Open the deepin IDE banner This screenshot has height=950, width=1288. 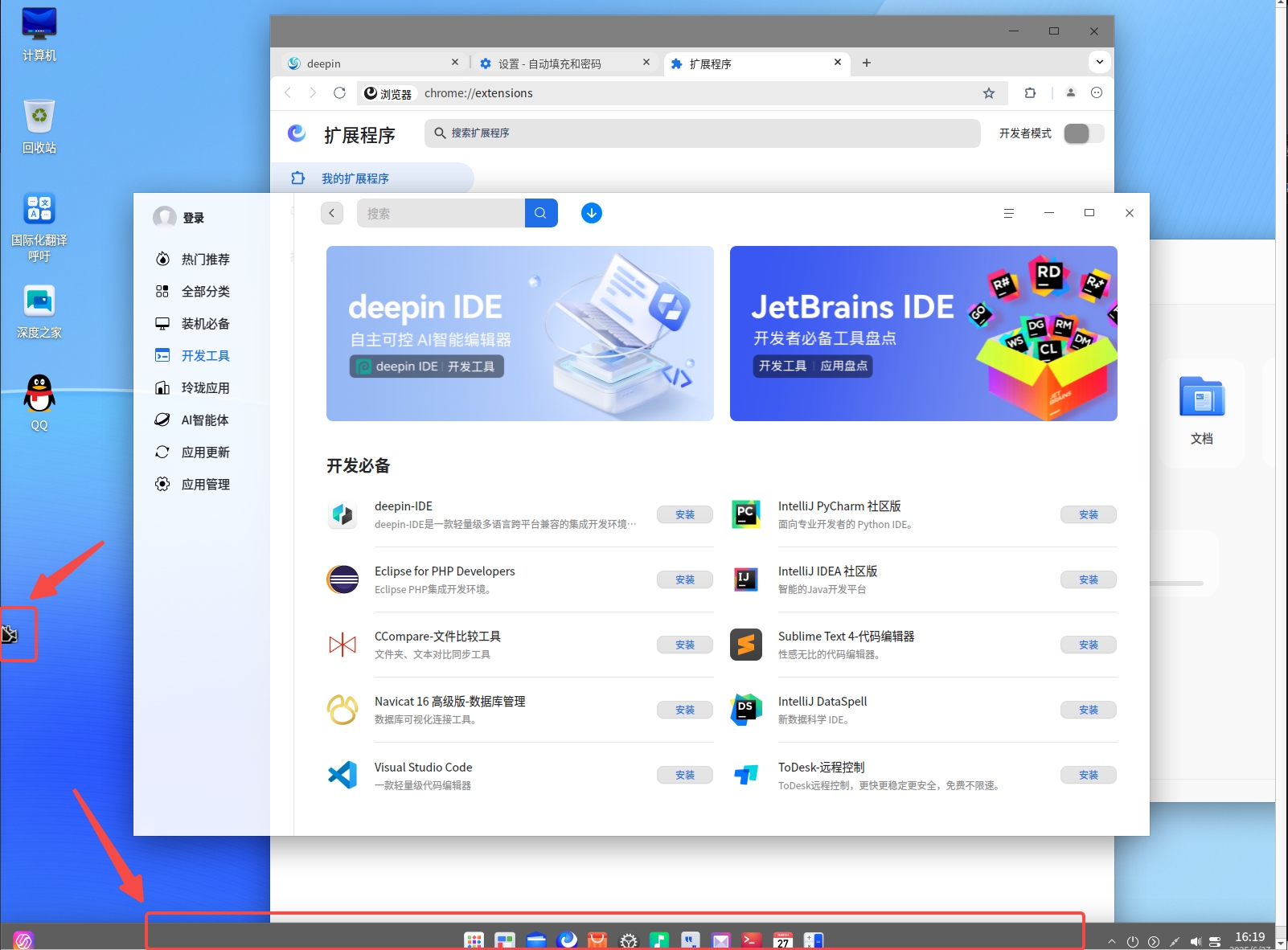click(520, 334)
